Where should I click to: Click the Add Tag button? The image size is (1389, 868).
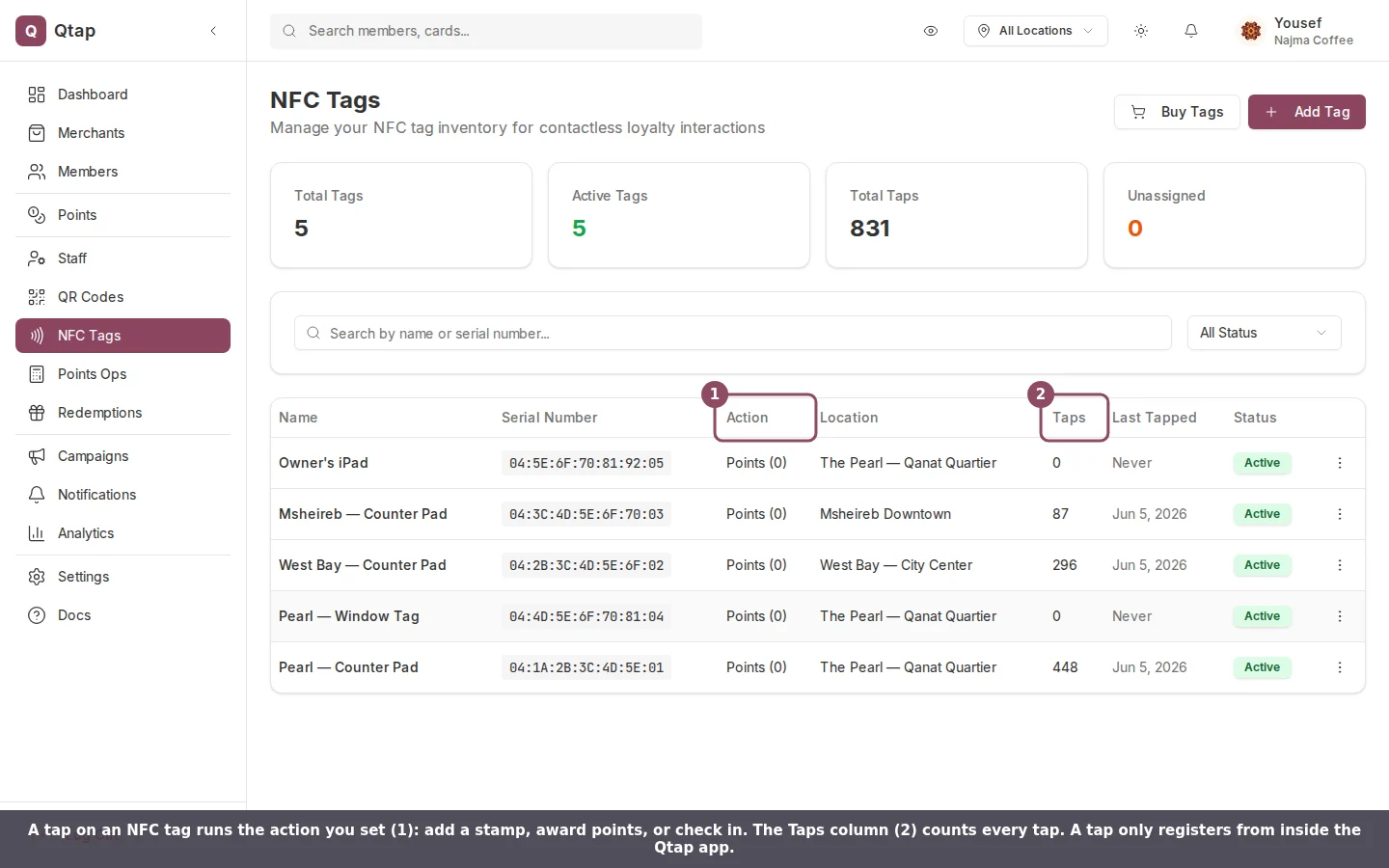(x=1307, y=112)
